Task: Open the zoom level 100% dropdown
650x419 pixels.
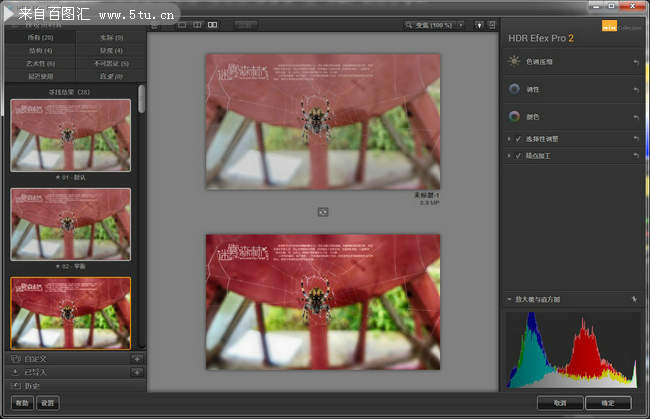Action: (436, 24)
